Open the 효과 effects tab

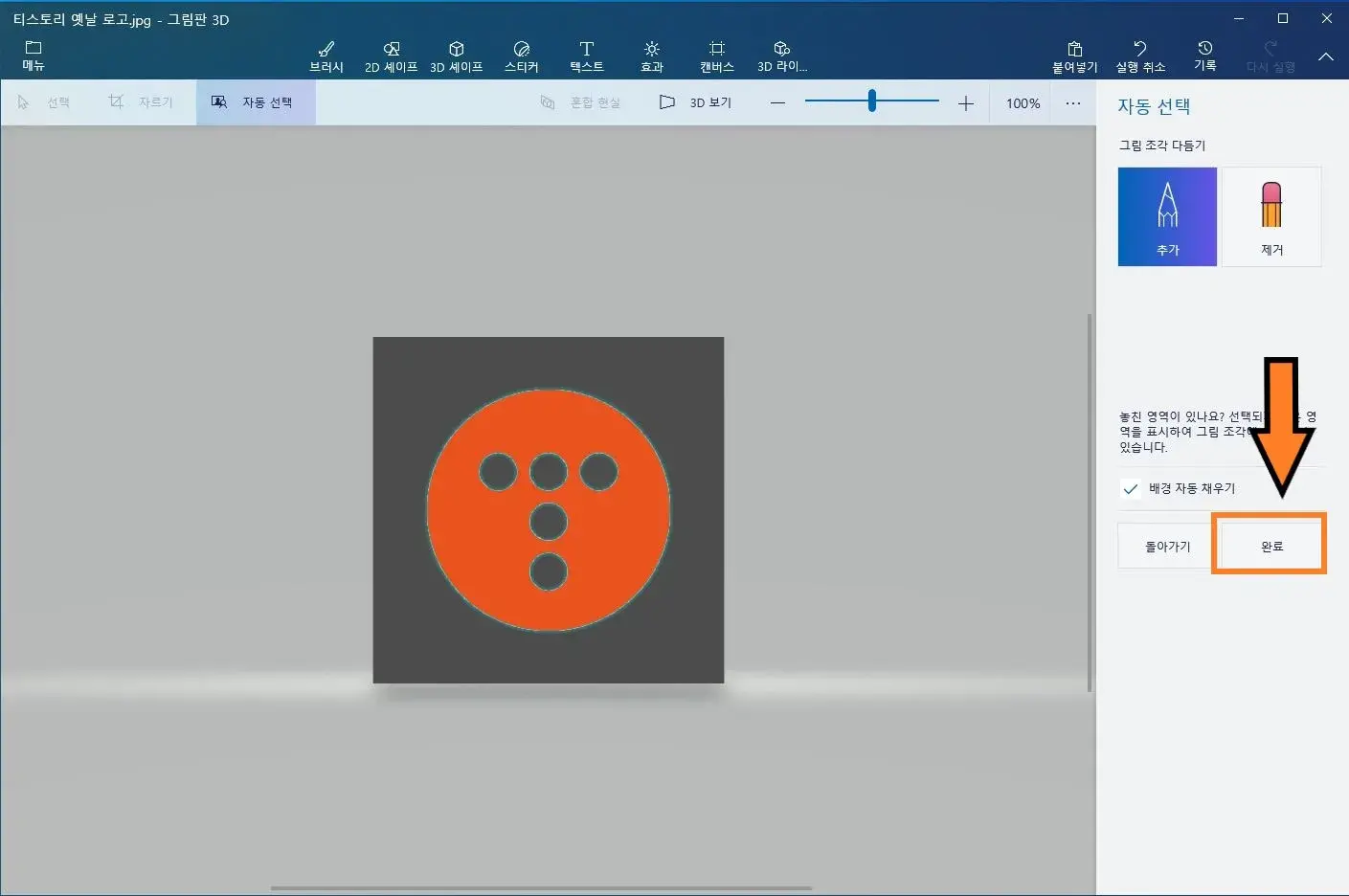point(652,56)
